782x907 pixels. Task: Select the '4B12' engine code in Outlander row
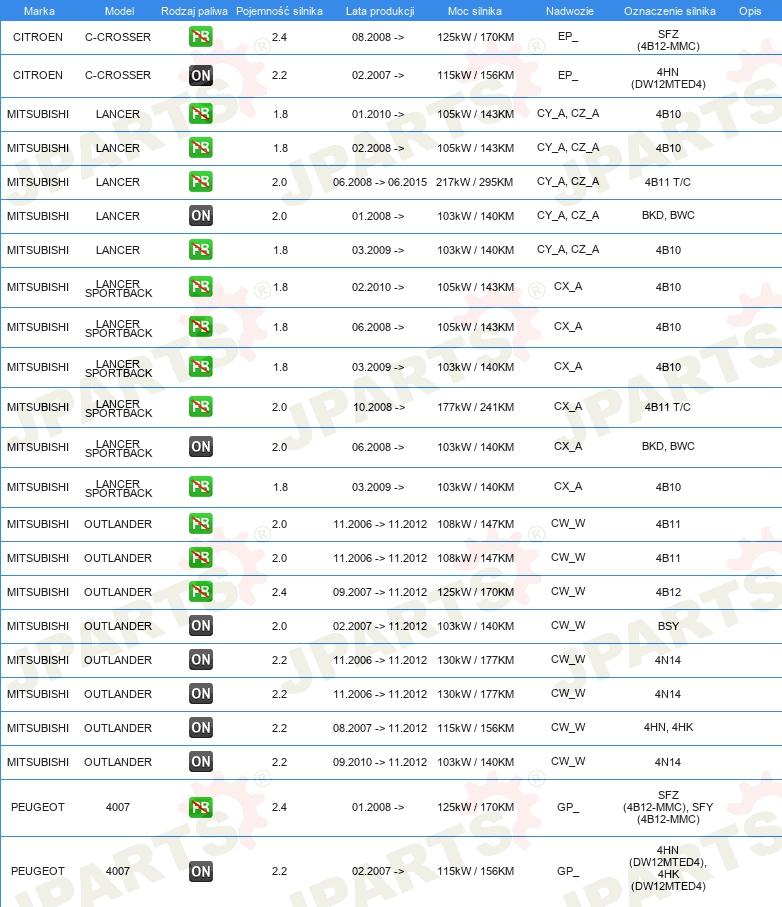(x=668, y=592)
